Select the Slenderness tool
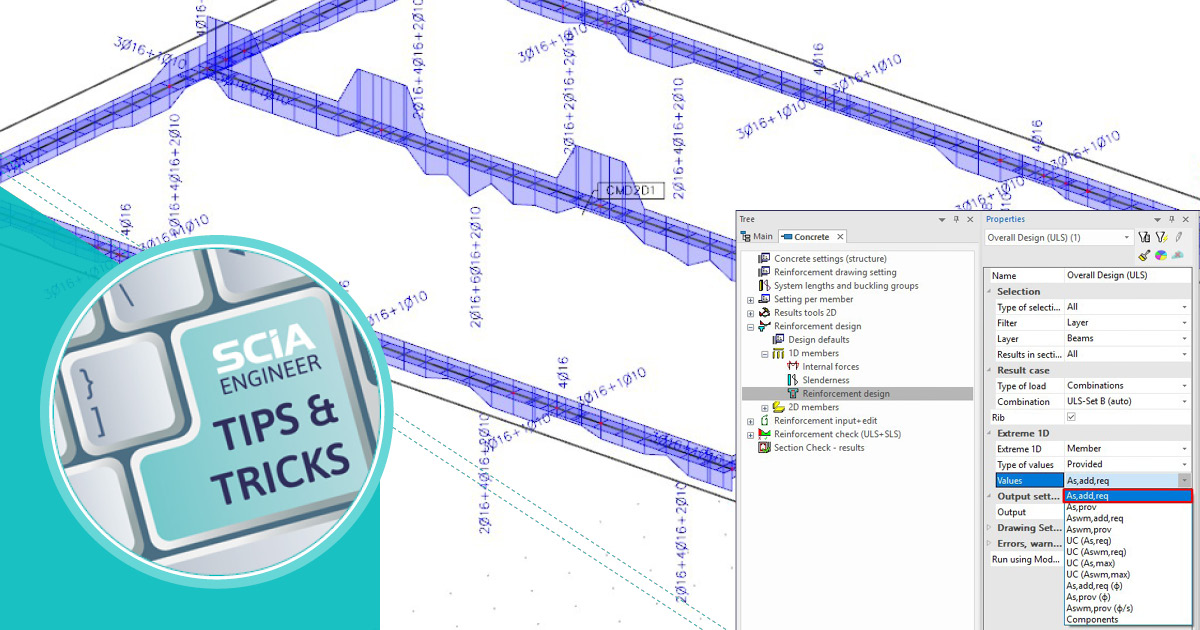The height and width of the screenshot is (630, 1200). (825, 380)
